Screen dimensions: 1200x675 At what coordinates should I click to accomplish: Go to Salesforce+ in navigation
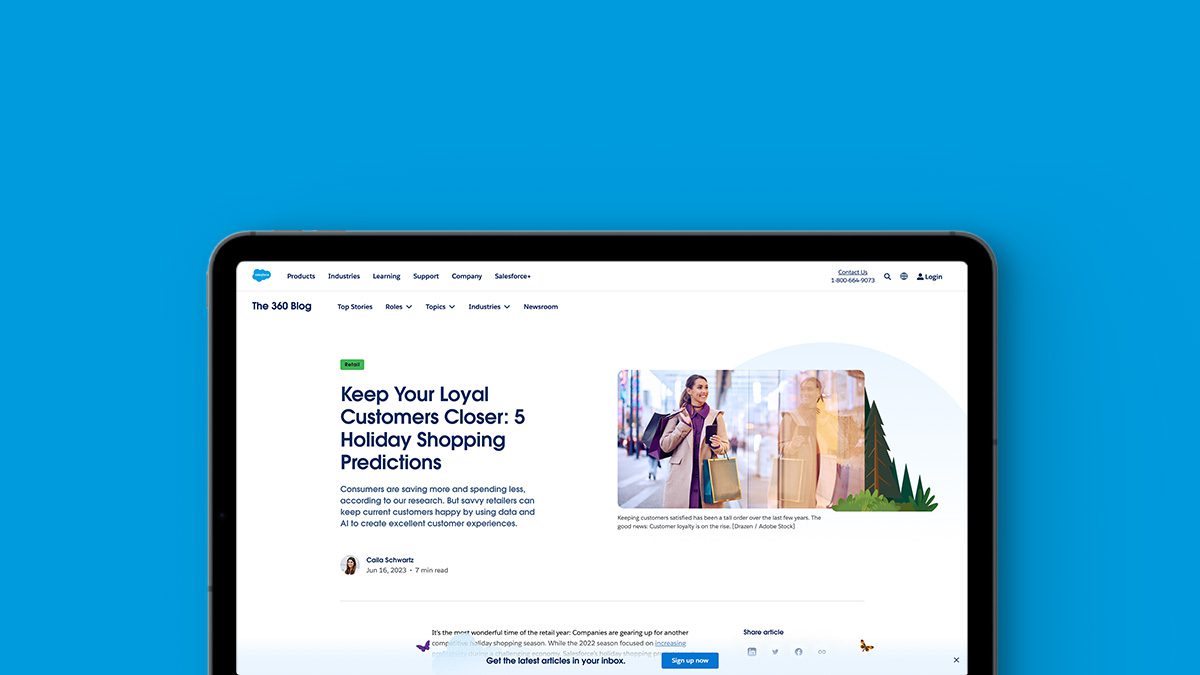[513, 276]
